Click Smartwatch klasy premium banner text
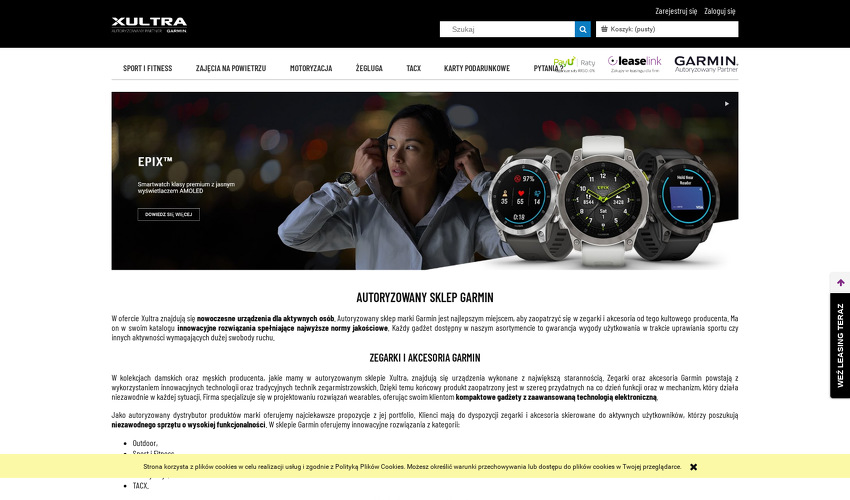 (x=186, y=188)
